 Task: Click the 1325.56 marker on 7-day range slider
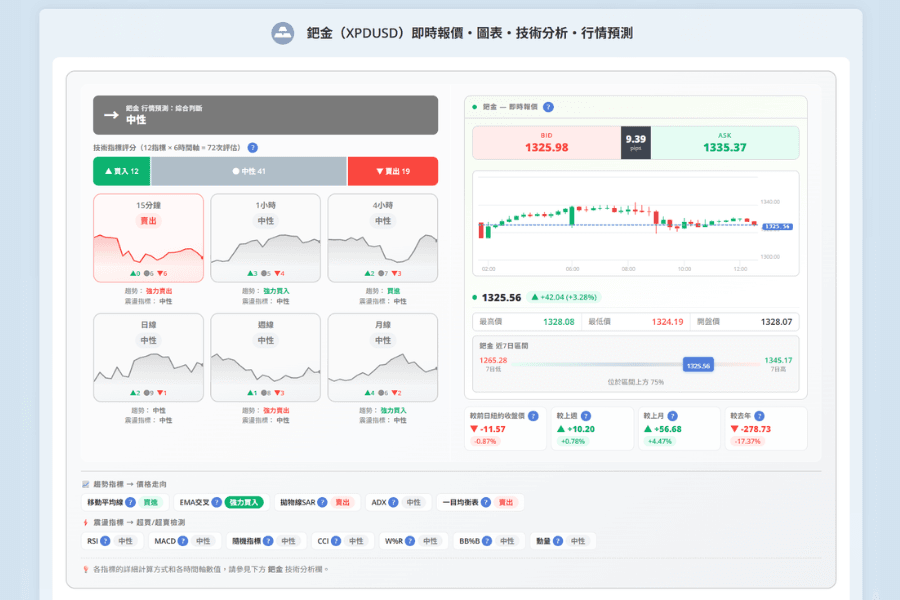coord(698,365)
